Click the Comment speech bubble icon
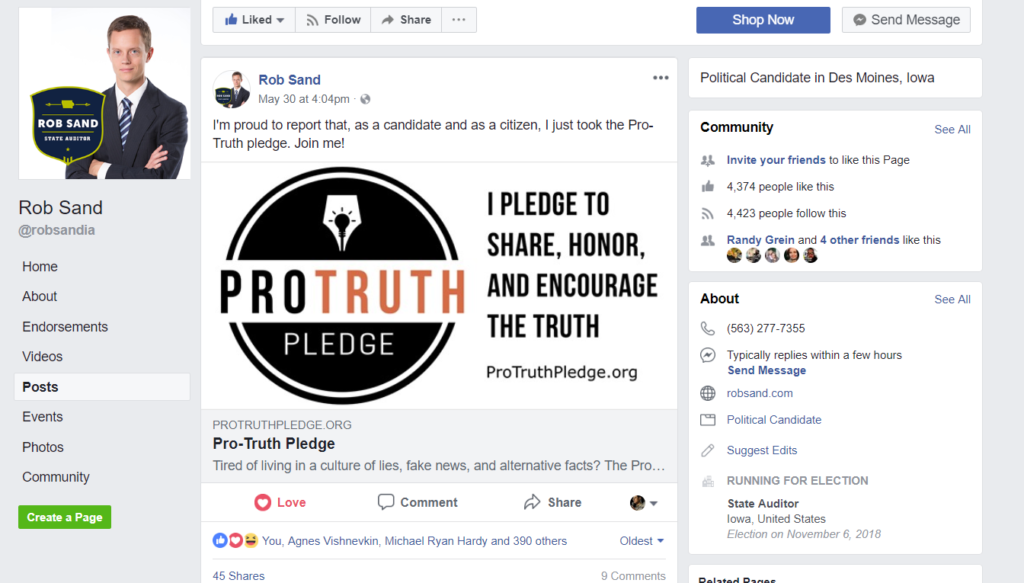This screenshot has width=1024, height=583. [x=386, y=502]
